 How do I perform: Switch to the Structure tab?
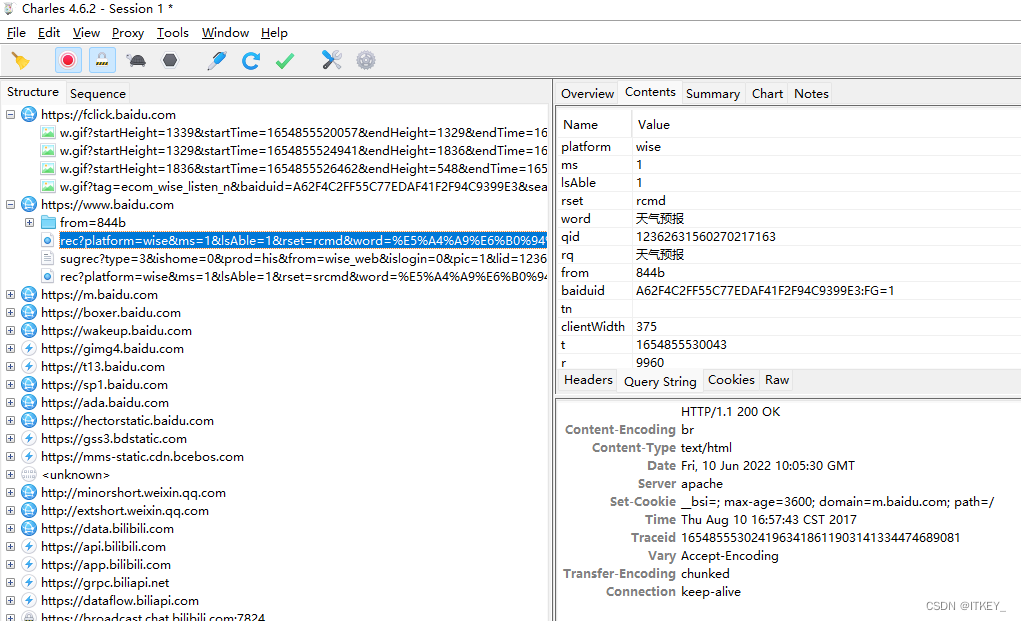coord(33,92)
